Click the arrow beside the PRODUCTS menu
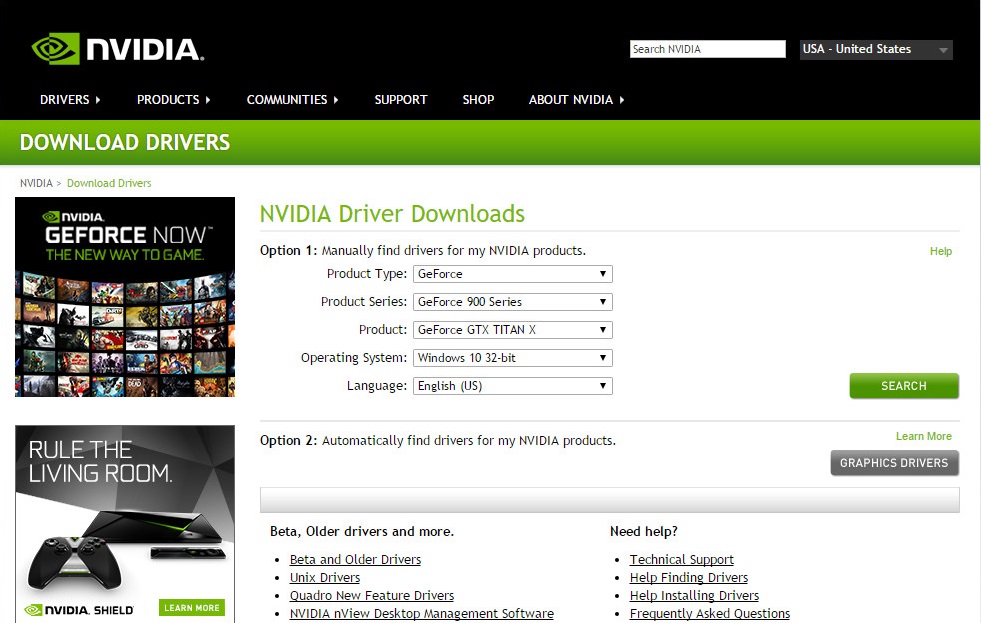 (x=208, y=99)
